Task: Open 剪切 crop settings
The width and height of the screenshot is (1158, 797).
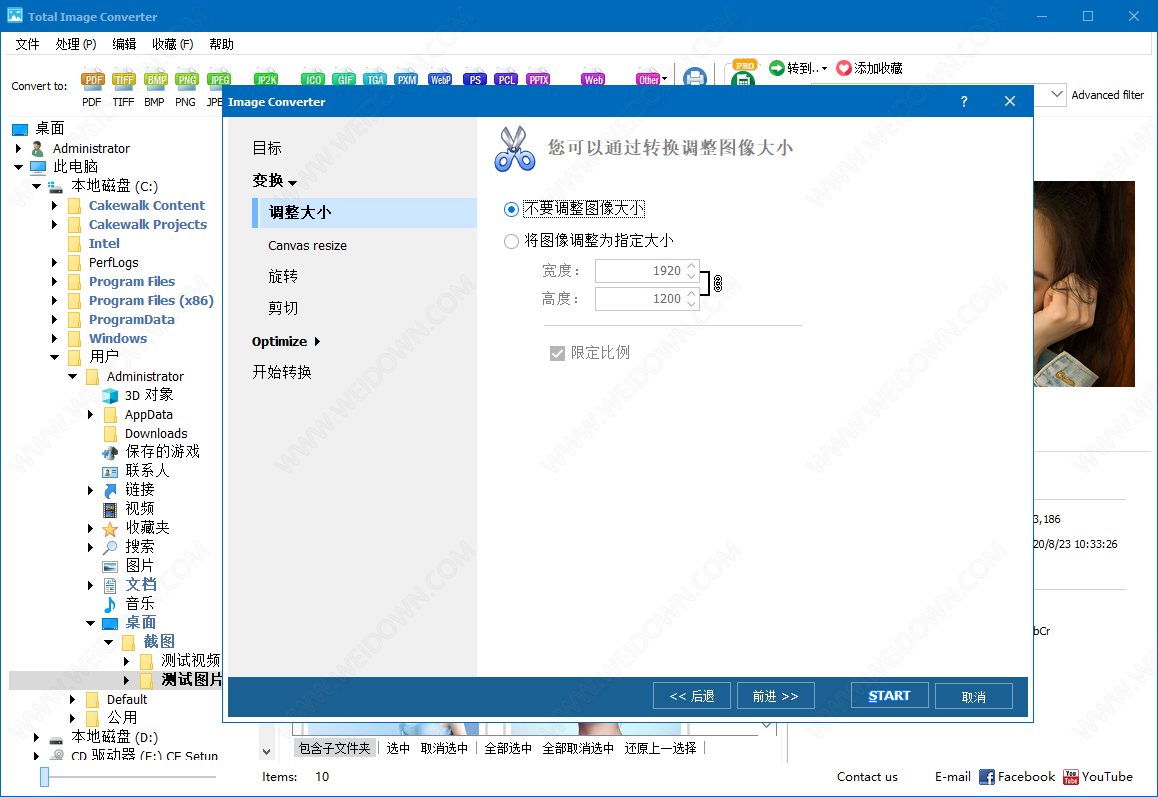Action: pos(283,307)
